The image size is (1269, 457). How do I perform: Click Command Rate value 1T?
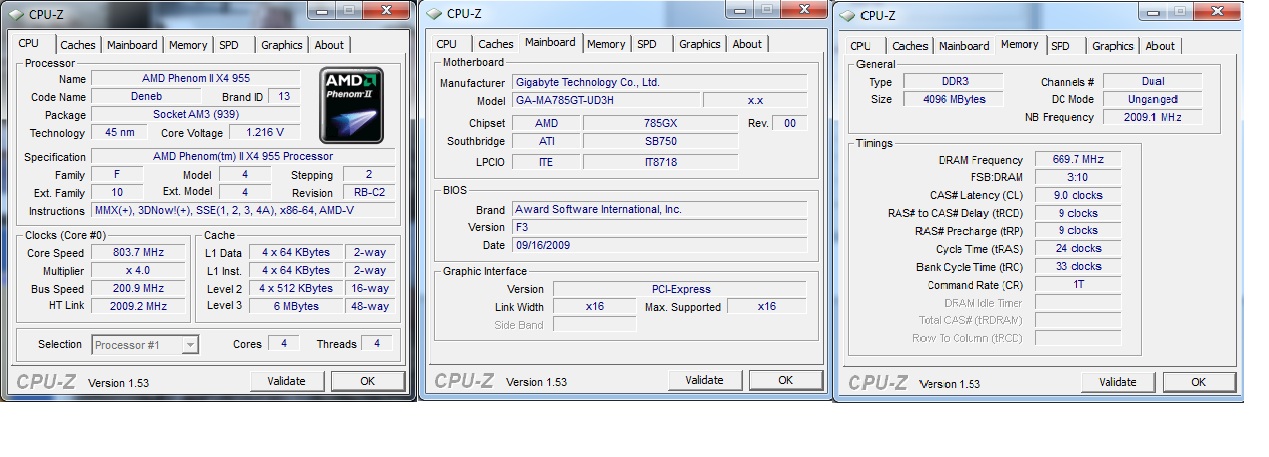[x=1078, y=285]
